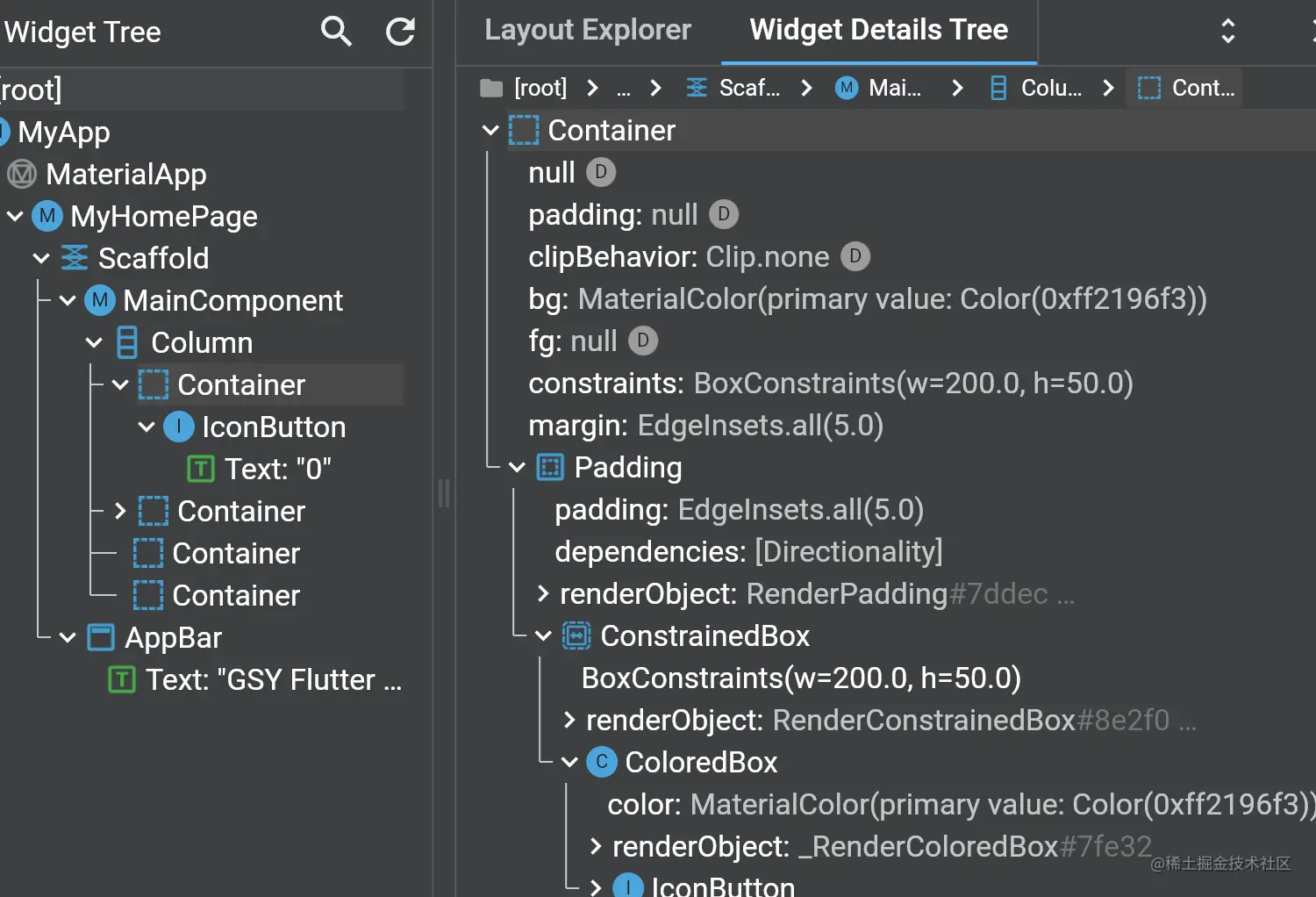Collapse the Scaffold node in Widget Tree
Image resolution: width=1316 pixels, height=897 pixels.
tap(41, 258)
